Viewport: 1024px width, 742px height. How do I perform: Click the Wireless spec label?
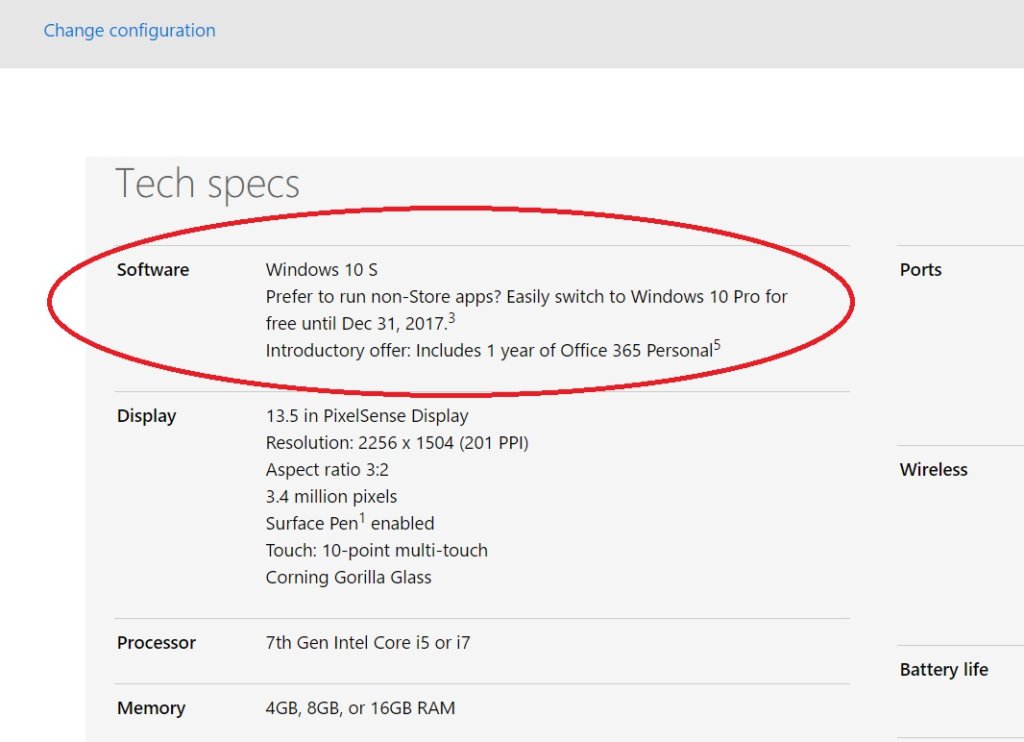934,470
